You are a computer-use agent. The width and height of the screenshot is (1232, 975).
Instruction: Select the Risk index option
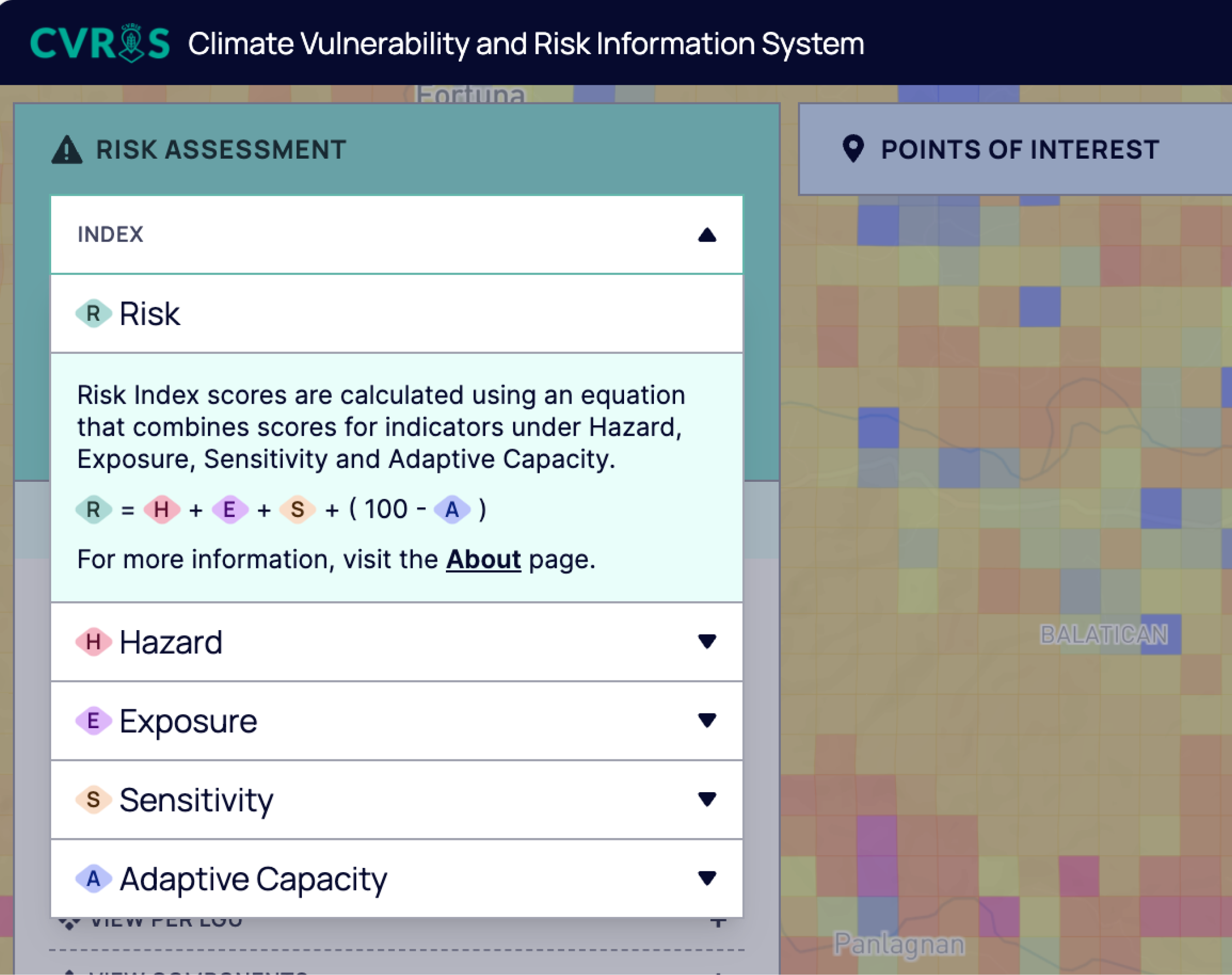150,314
